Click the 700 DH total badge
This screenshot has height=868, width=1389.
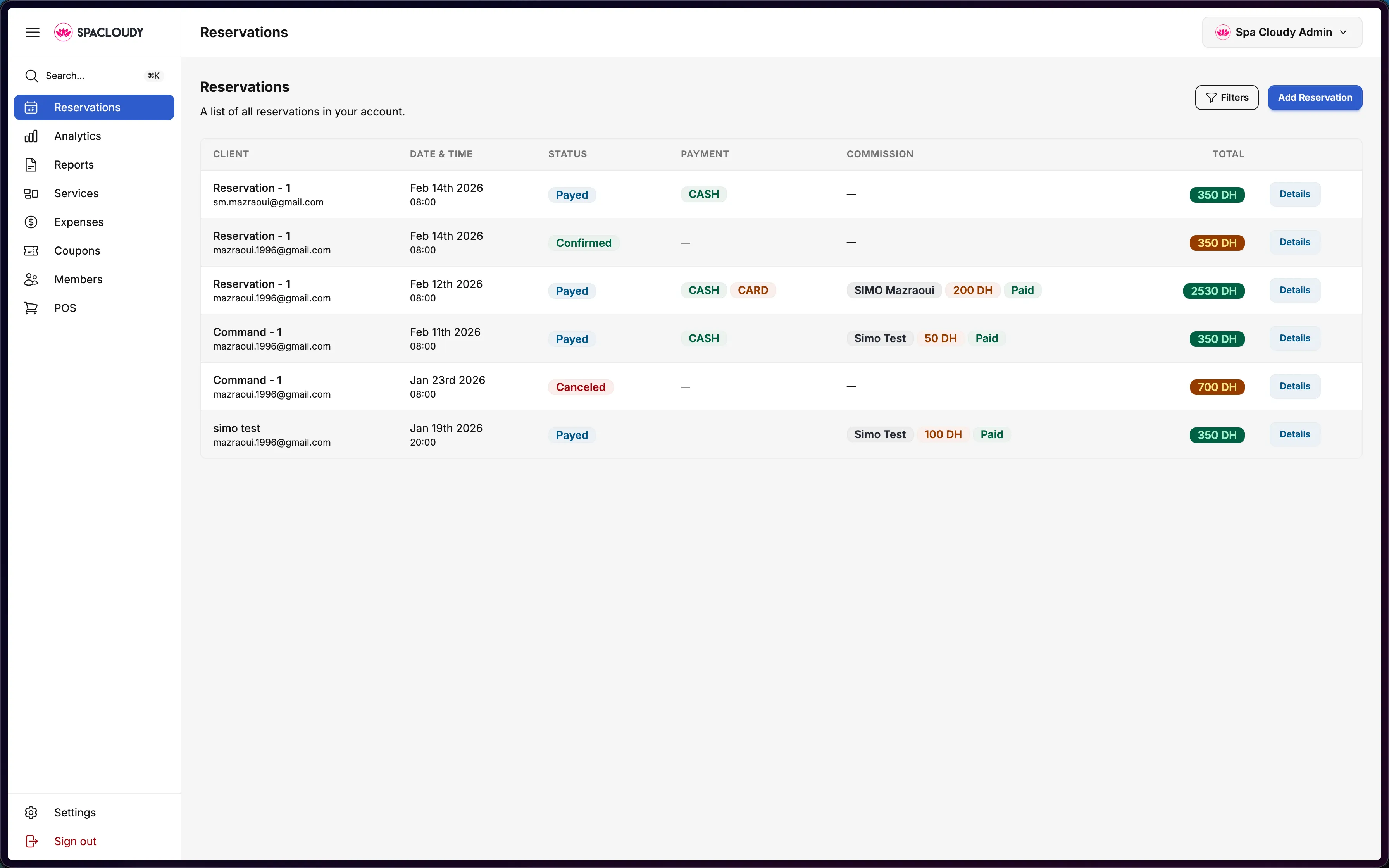(x=1217, y=387)
